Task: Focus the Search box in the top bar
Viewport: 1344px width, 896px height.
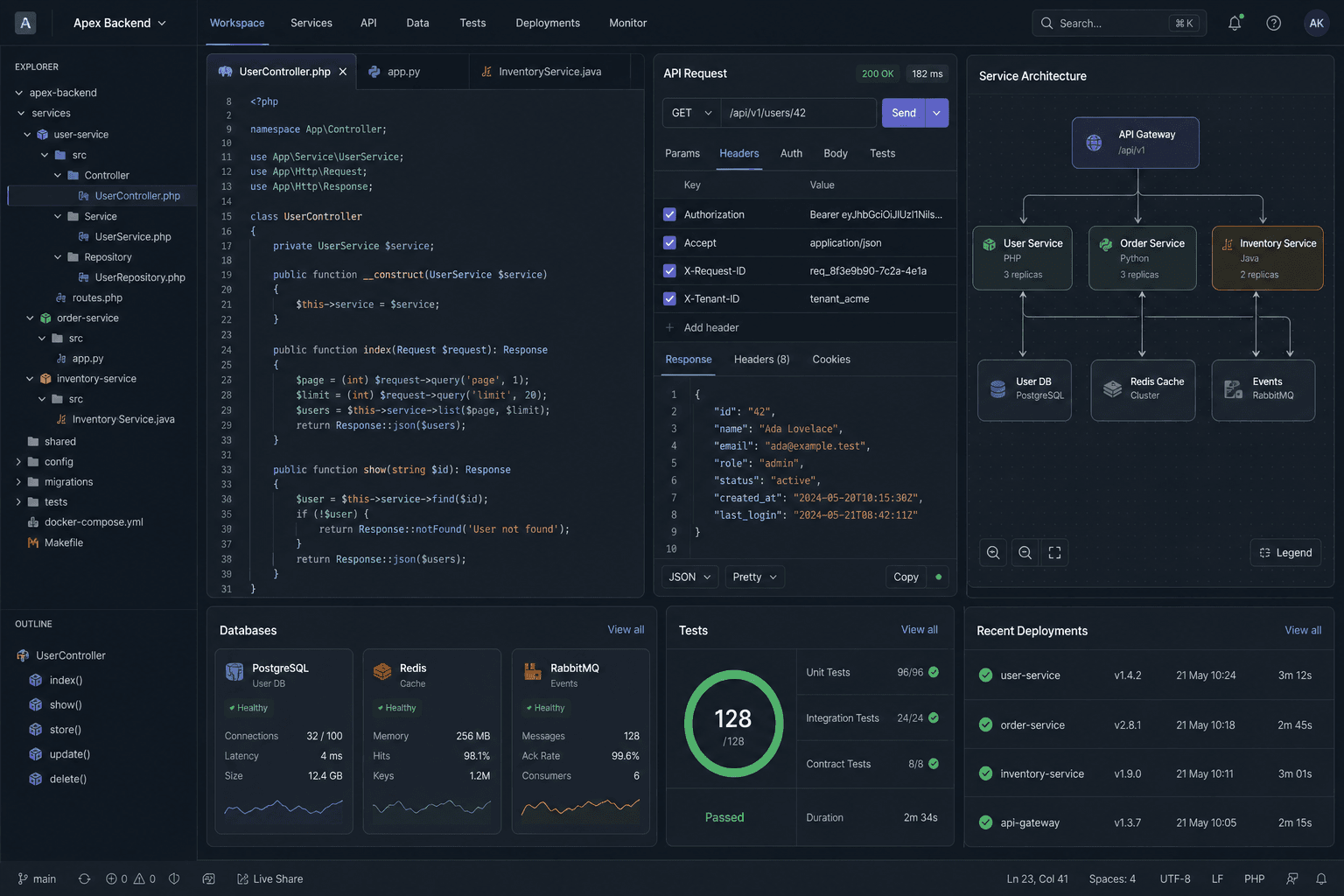Action: pos(1119,24)
